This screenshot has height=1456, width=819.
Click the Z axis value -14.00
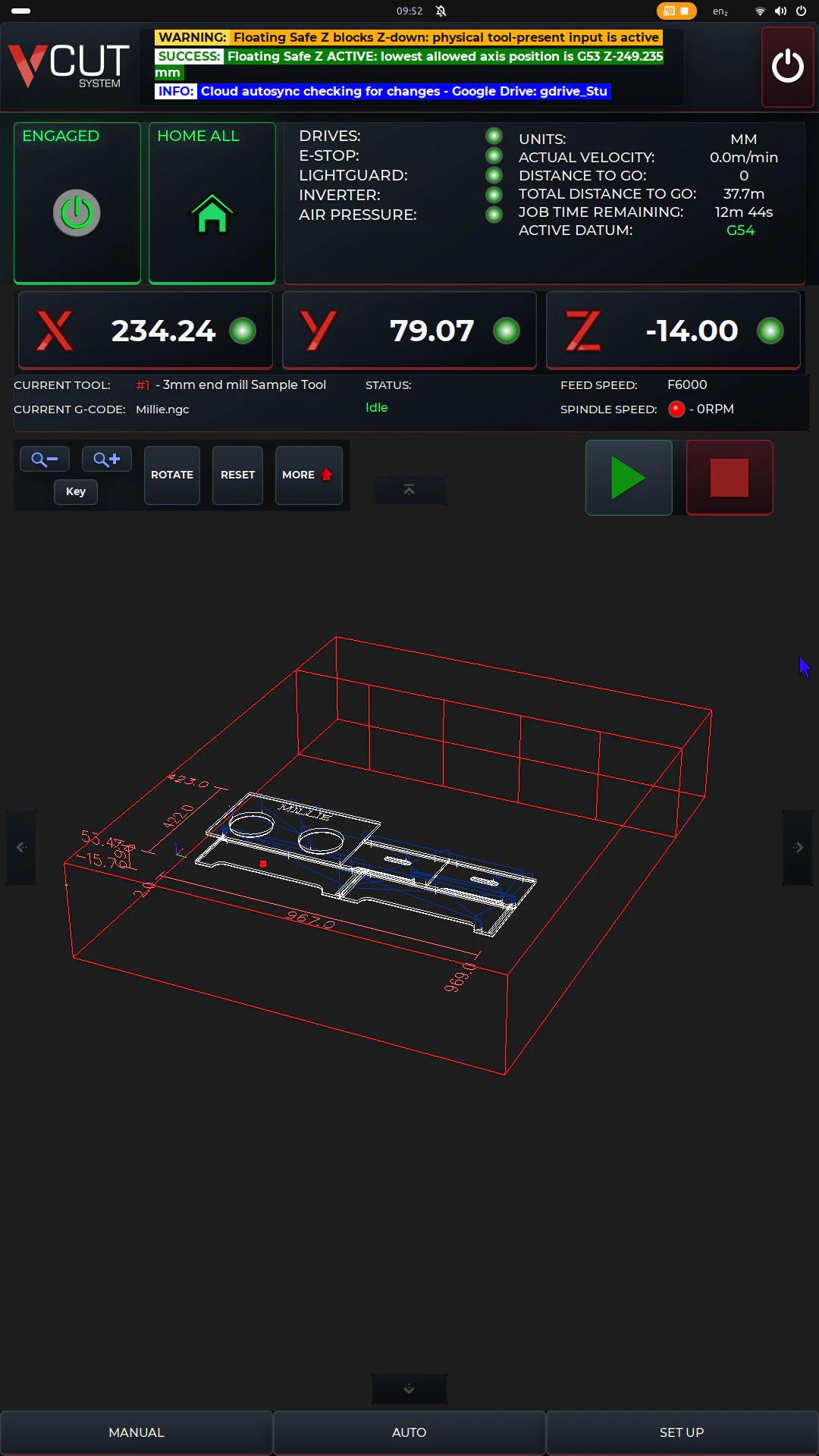(x=692, y=331)
